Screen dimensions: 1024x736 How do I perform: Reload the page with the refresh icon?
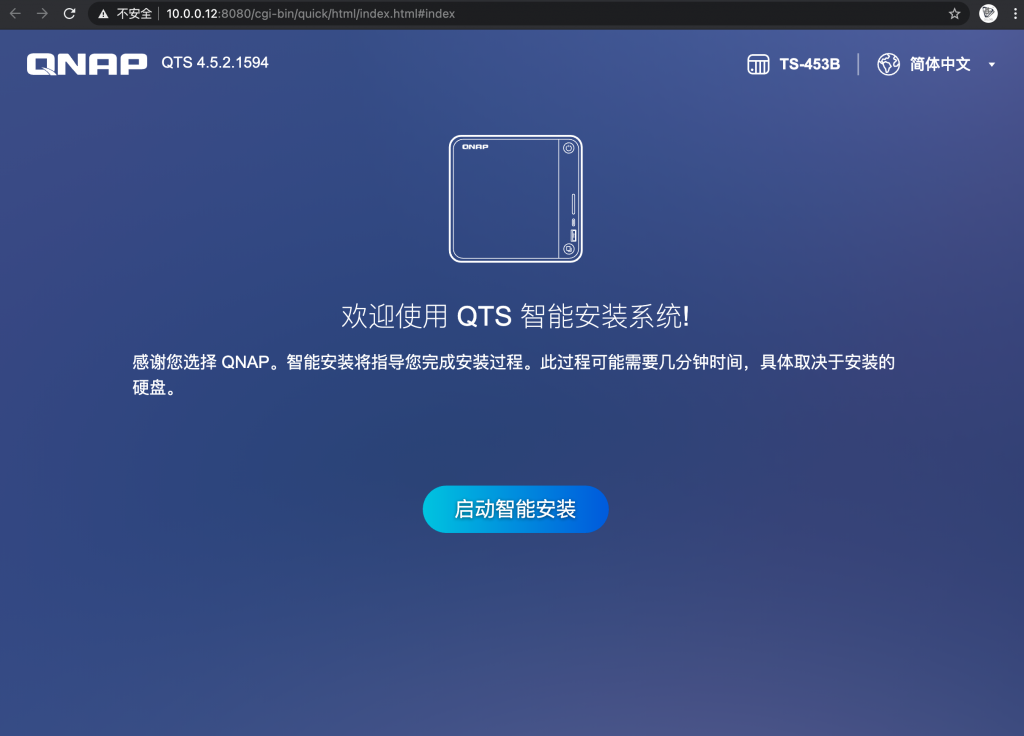pyautogui.click(x=69, y=14)
